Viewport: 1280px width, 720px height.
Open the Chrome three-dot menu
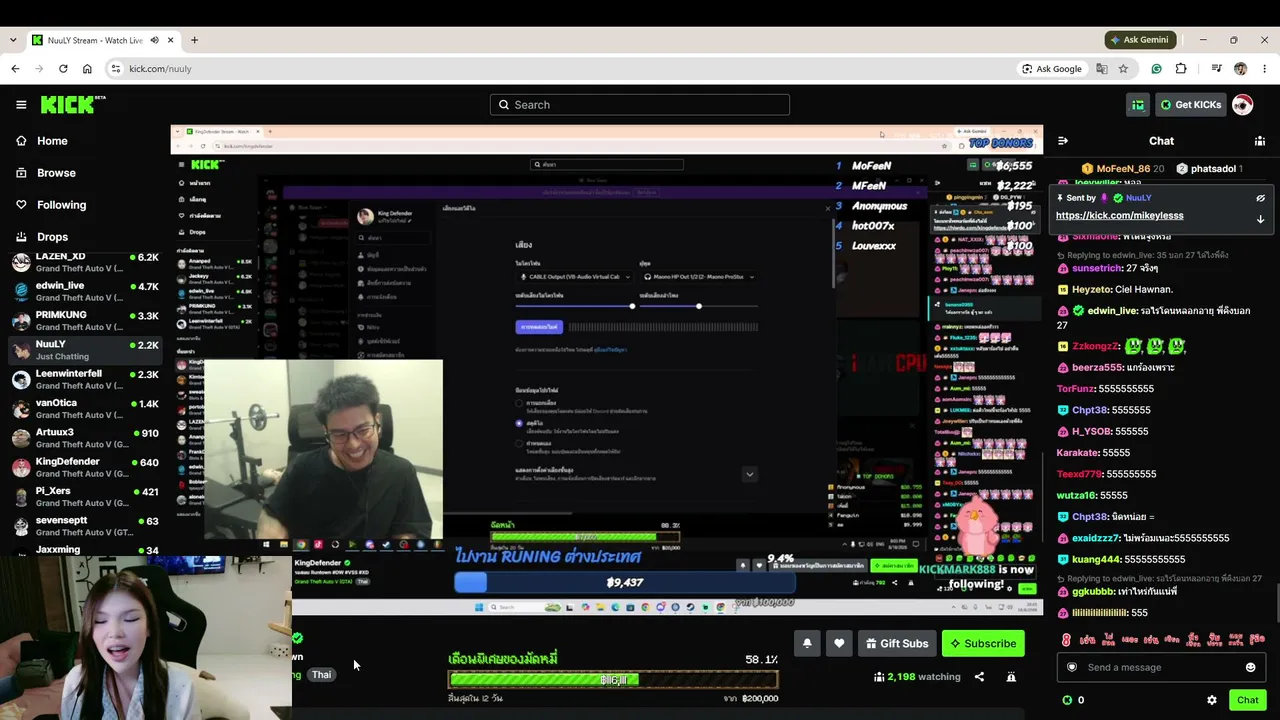(x=1263, y=69)
